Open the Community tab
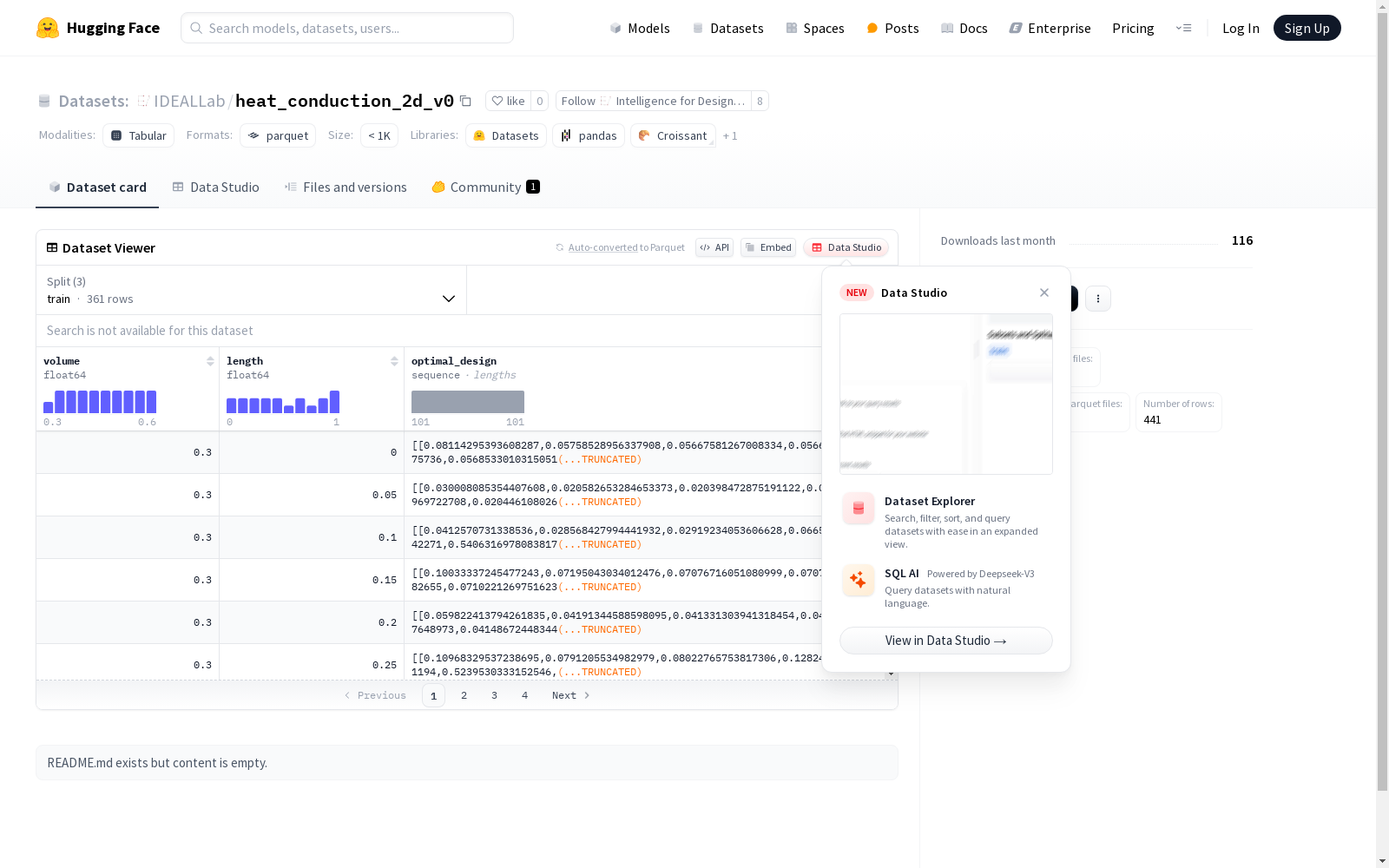The image size is (1389, 868). tap(485, 187)
